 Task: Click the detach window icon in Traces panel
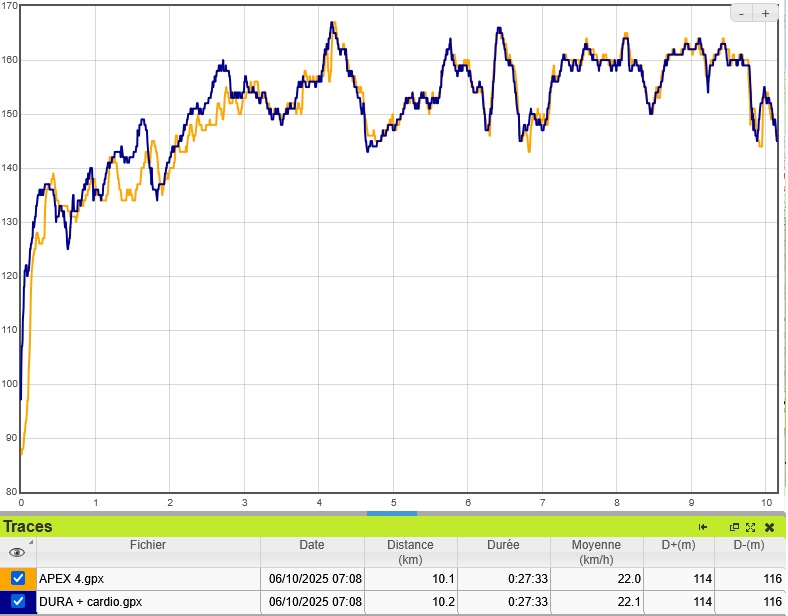tap(734, 527)
